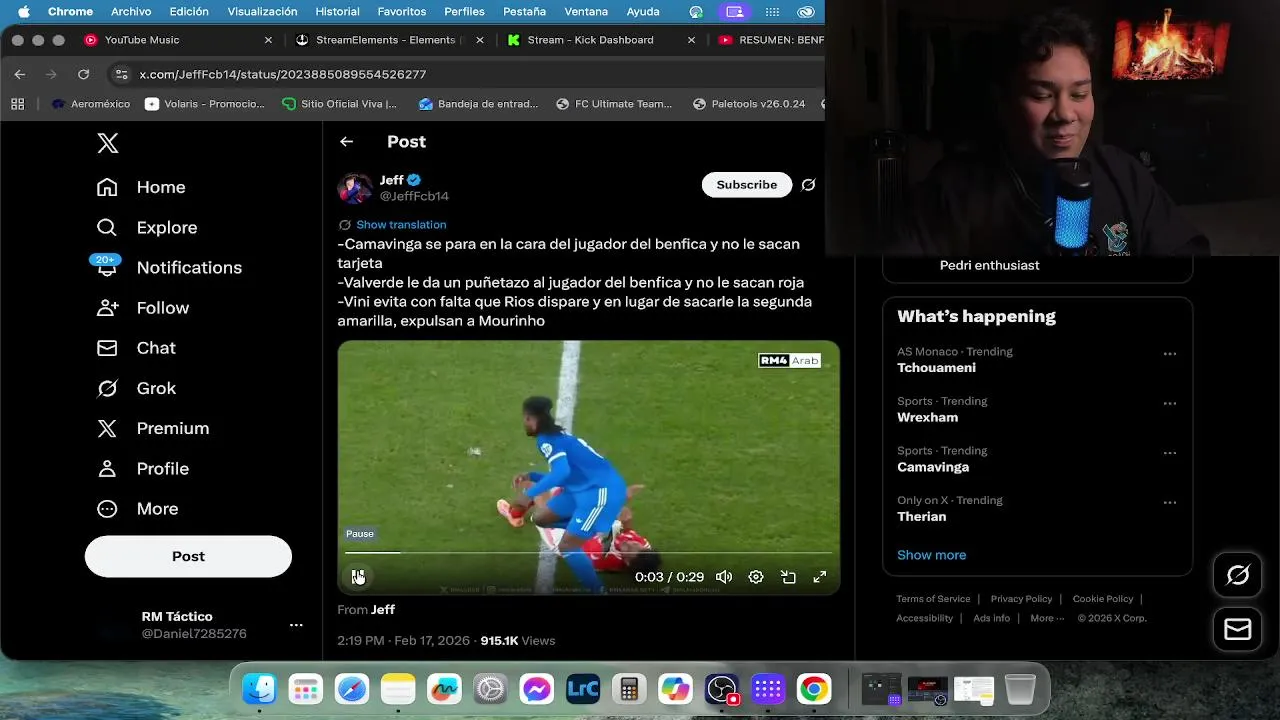Toggle picture-in-picture on video
The width and height of the screenshot is (1280, 720).
point(788,577)
